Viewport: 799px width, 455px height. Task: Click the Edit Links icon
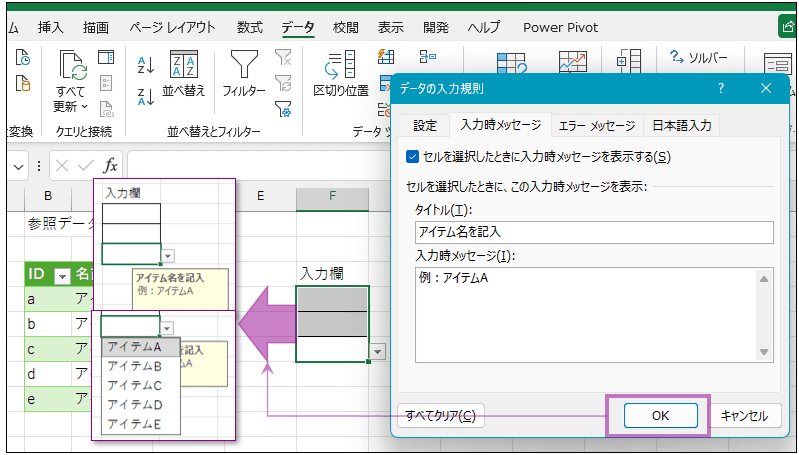106,108
